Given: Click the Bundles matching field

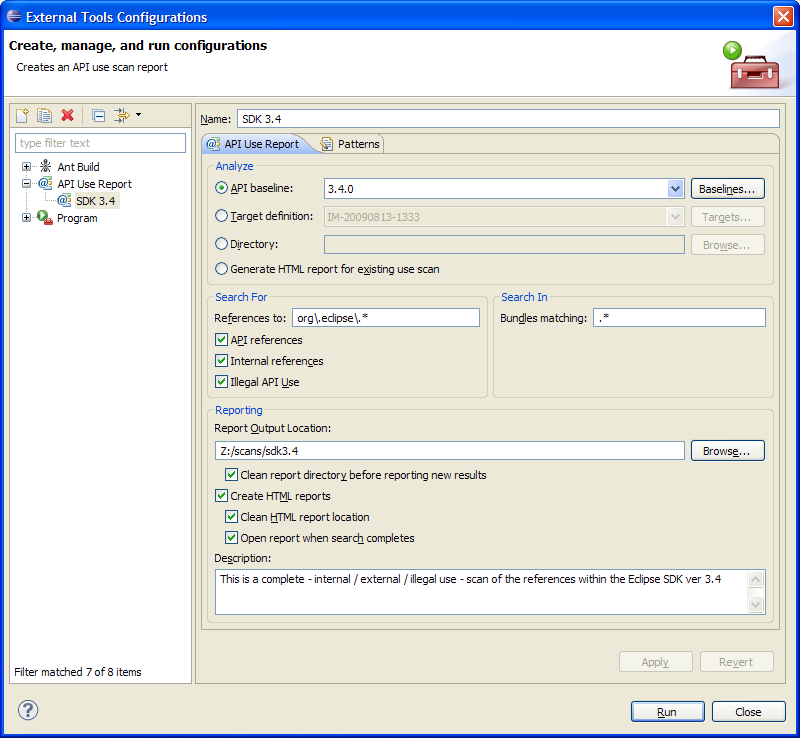Looking at the screenshot, I should click(679, 318).
